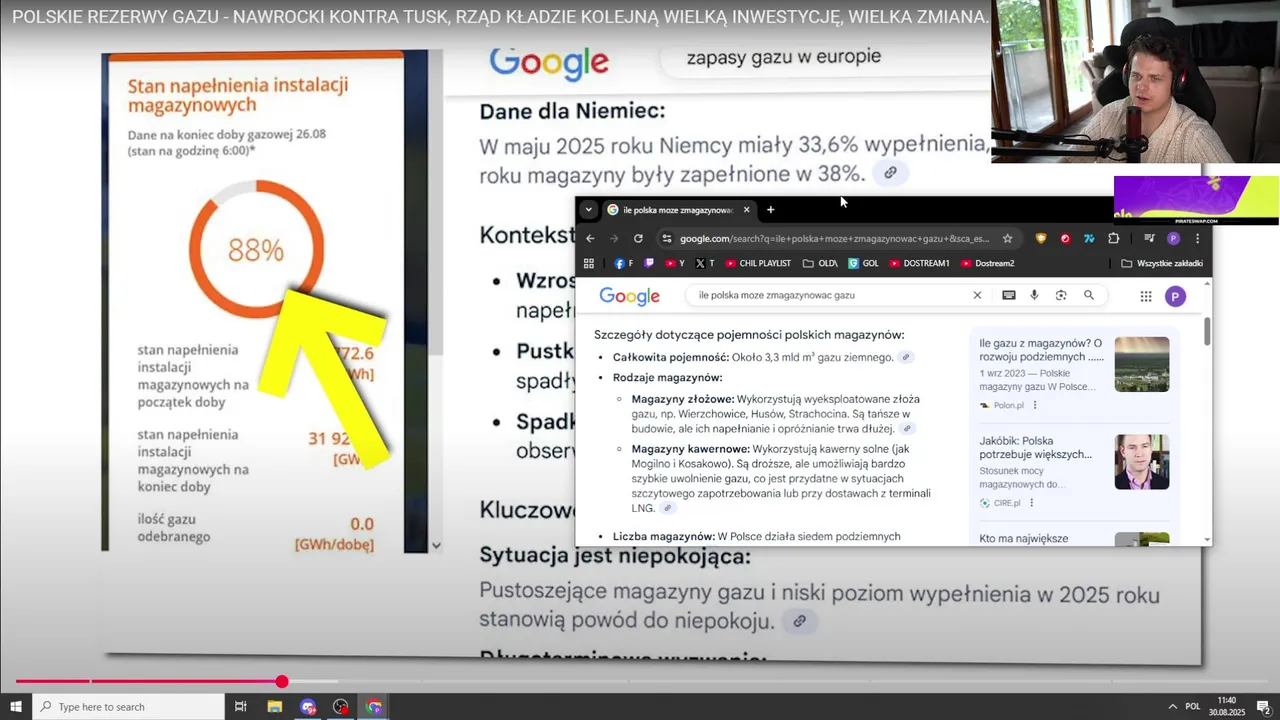Viewport: 1280px width, 720px height.
Task: Open Chrome three-dot menu
Action: [1198, 238]
